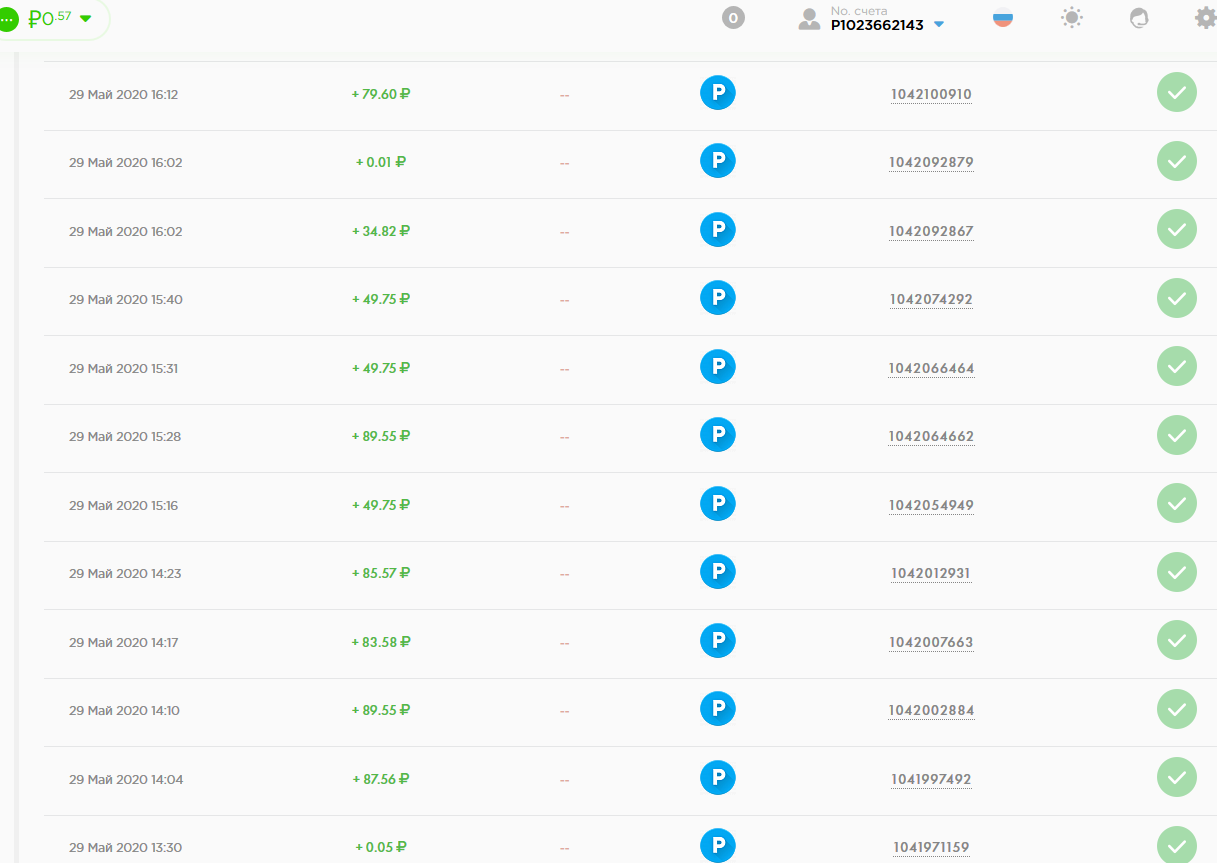
Task: Select the +89.55 ₽ amount at 15:28
Action: tap(381, 436)
